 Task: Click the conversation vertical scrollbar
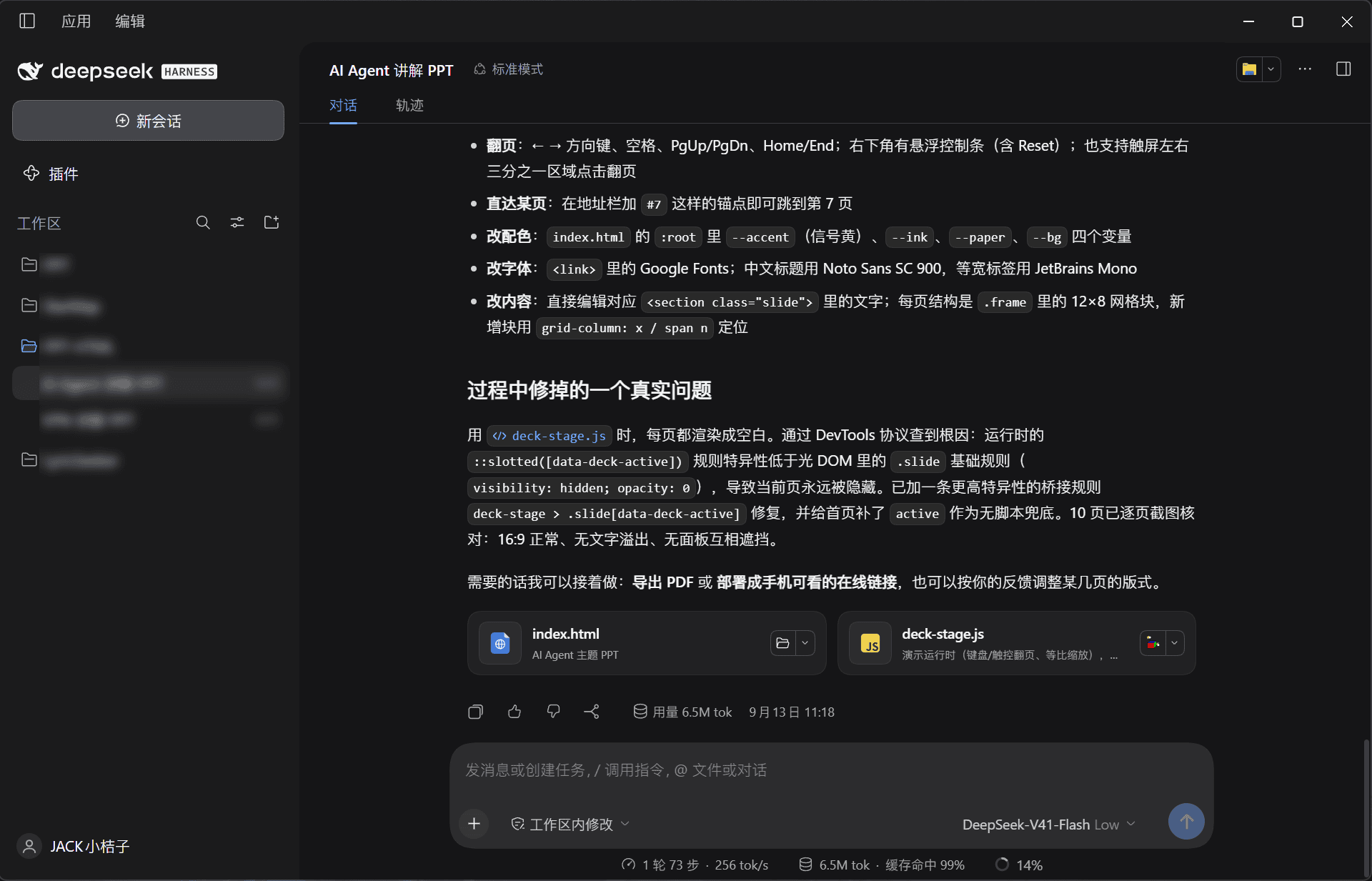[1366, 807]
